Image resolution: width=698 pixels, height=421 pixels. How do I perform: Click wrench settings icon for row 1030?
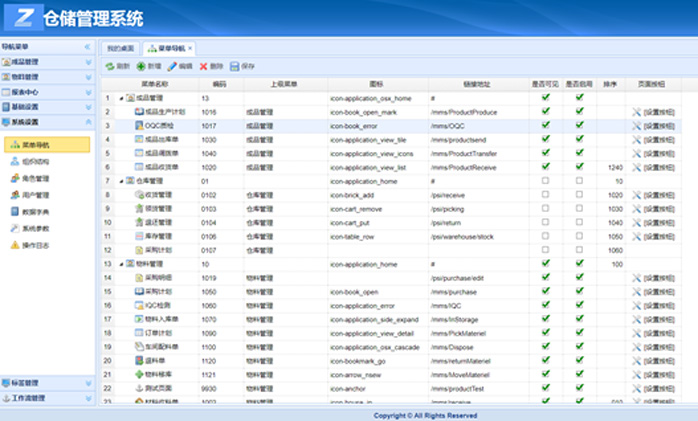click(637, 140)
